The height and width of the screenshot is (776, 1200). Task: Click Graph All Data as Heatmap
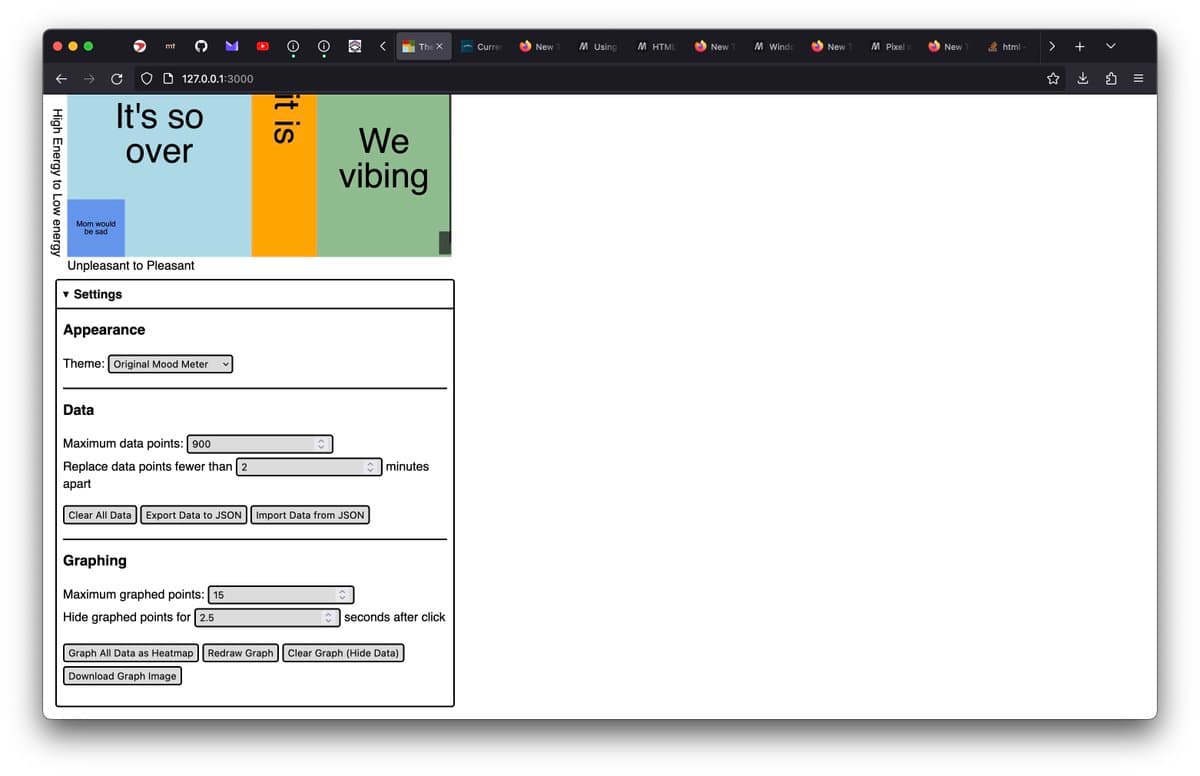(x=131, y=653)
